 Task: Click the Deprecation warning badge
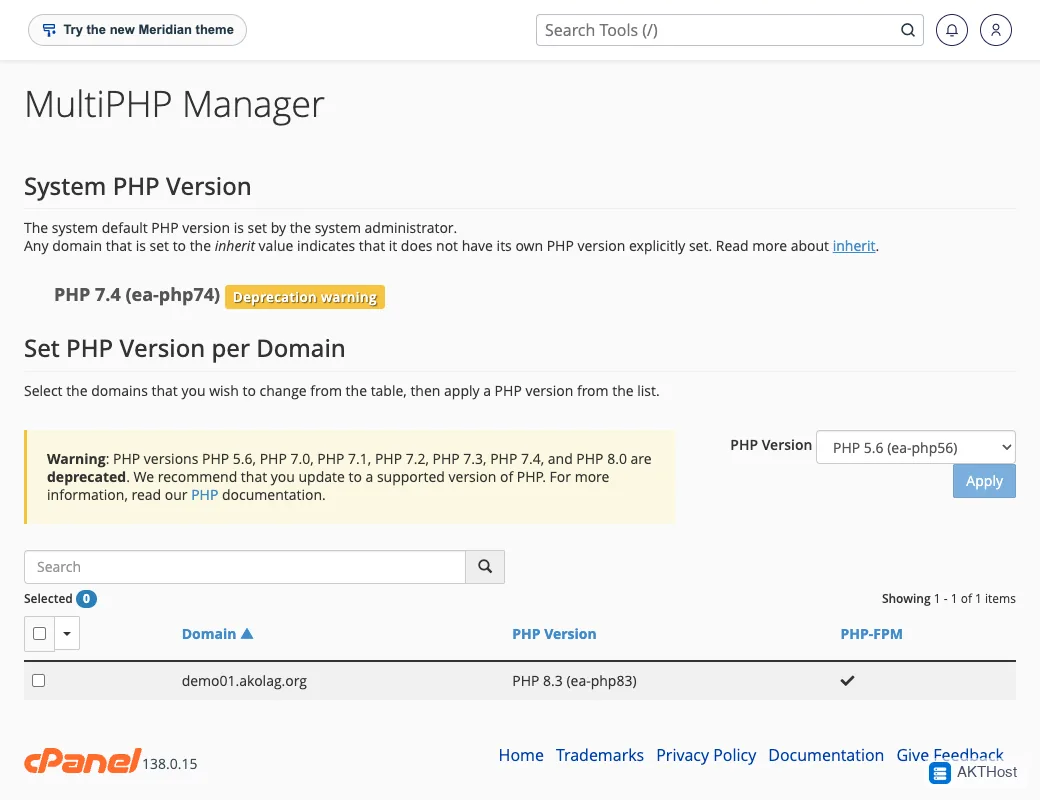(304, 297)
